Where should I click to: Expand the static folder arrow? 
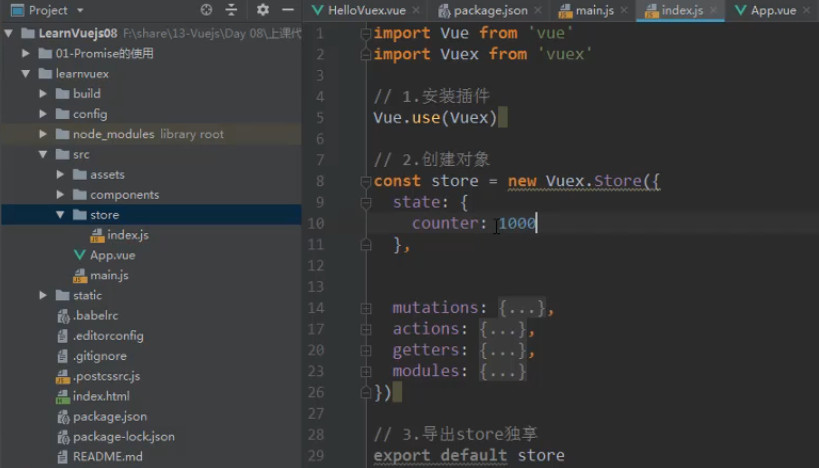coord(43,295)
